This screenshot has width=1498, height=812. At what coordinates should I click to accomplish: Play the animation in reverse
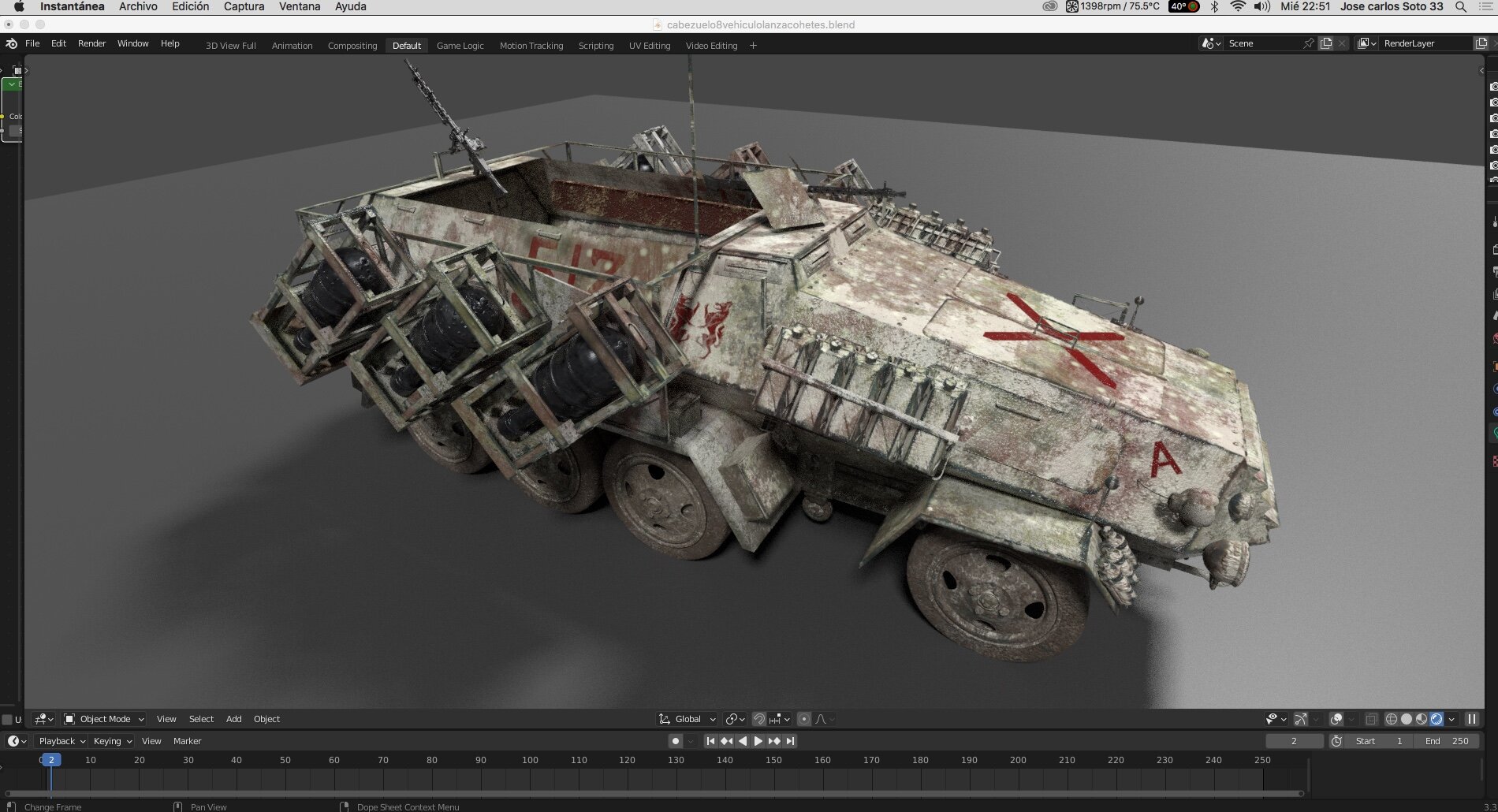click(742, 741)
